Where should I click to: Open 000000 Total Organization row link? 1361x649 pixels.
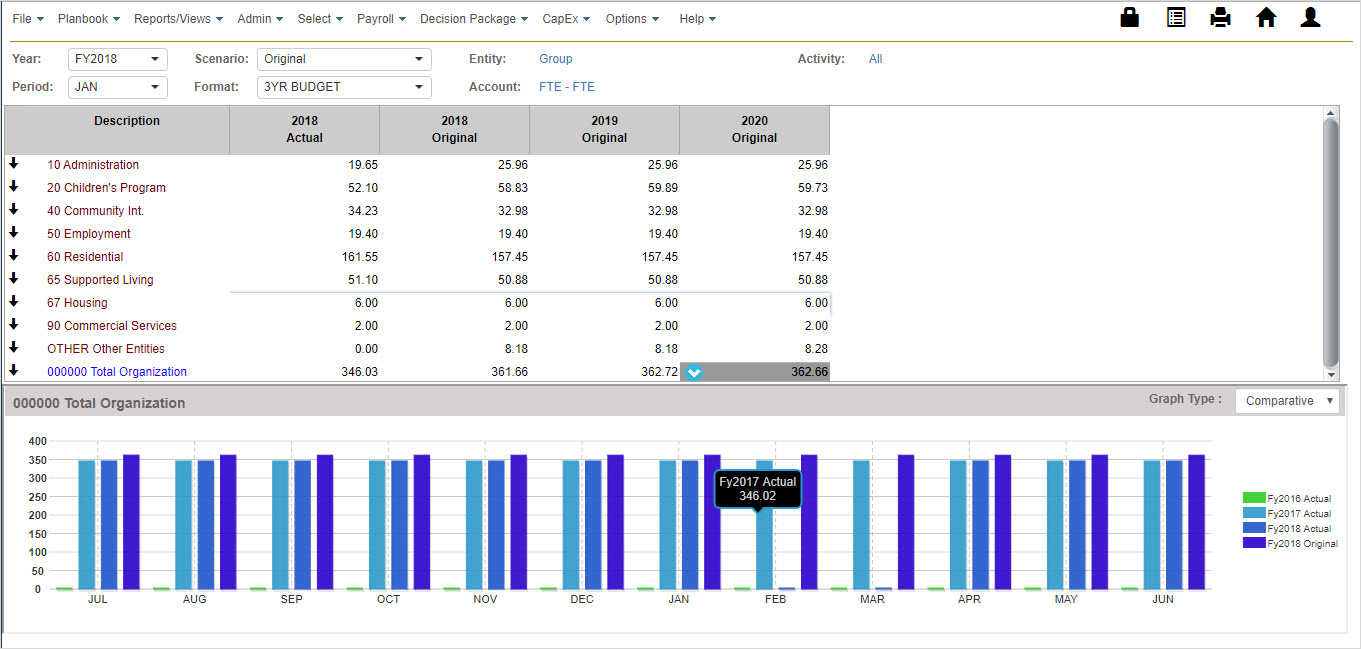(117, 372)
